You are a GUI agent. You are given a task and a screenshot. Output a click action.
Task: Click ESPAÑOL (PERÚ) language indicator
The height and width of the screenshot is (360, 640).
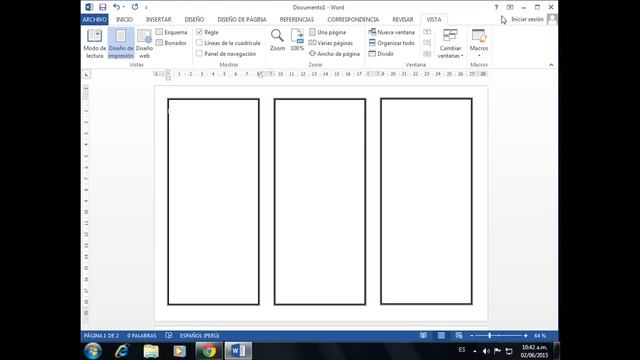(200, 336)
